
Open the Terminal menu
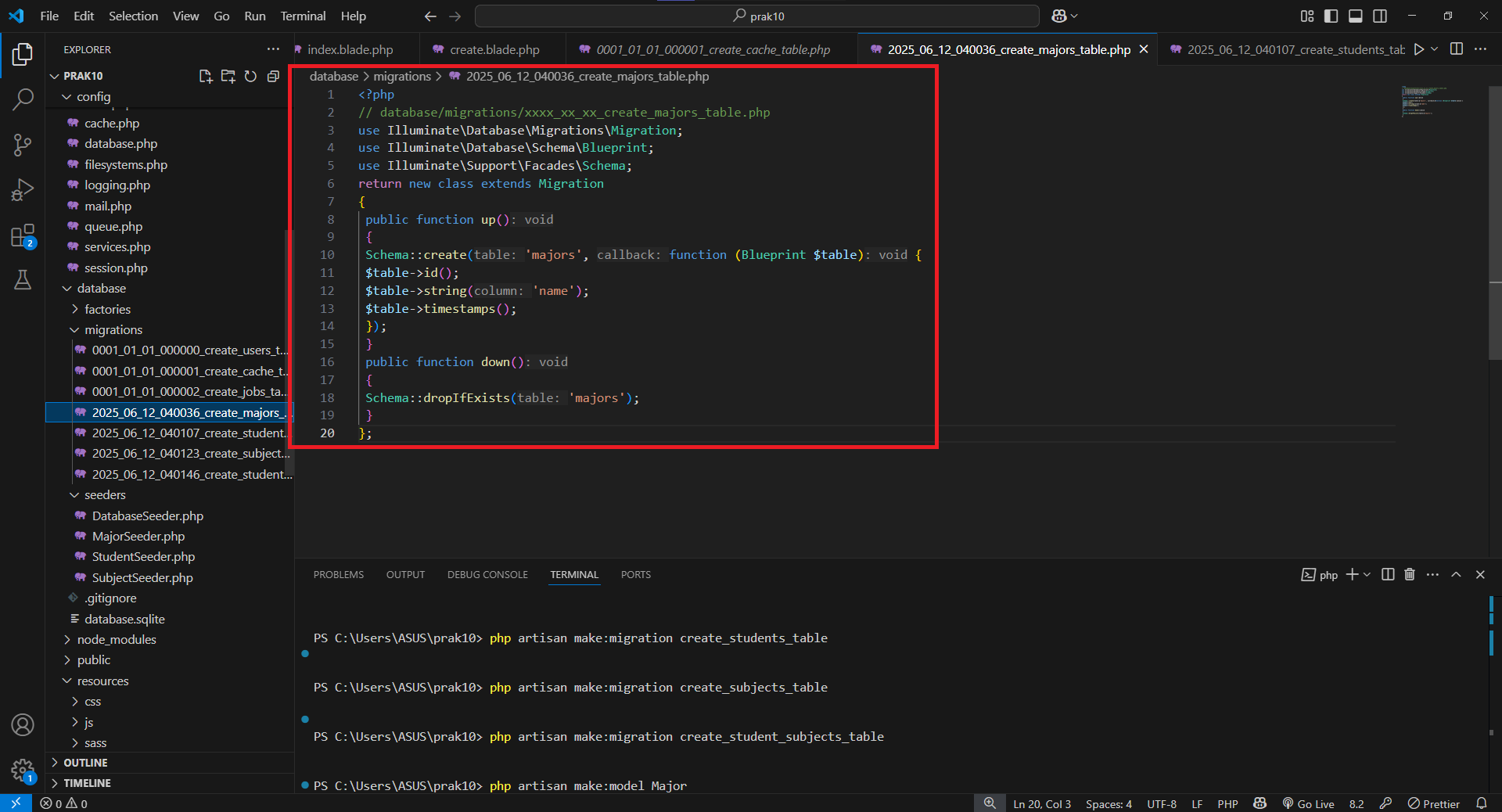[x=302, y=16]
